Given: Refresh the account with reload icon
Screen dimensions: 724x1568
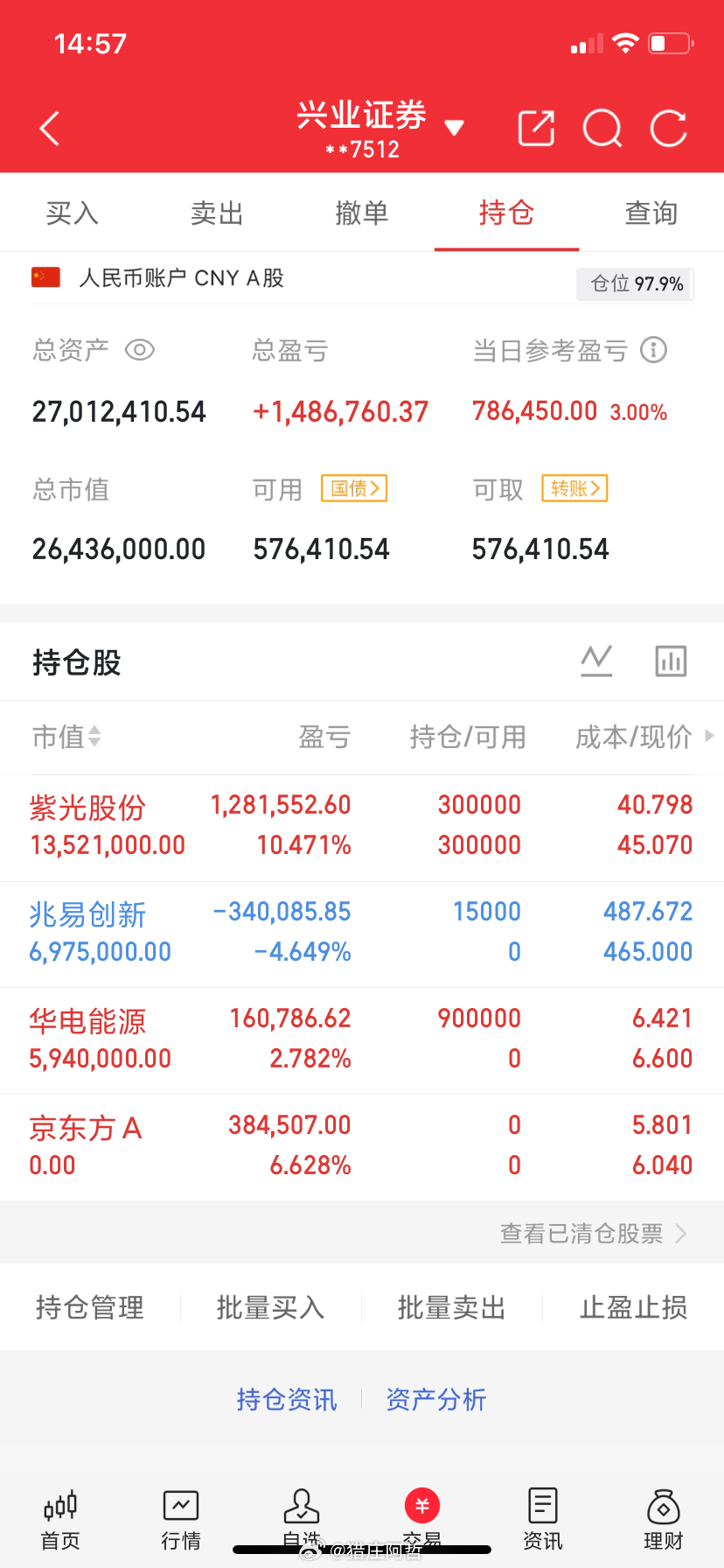Looking at the screenshot, I should point(669,129).
